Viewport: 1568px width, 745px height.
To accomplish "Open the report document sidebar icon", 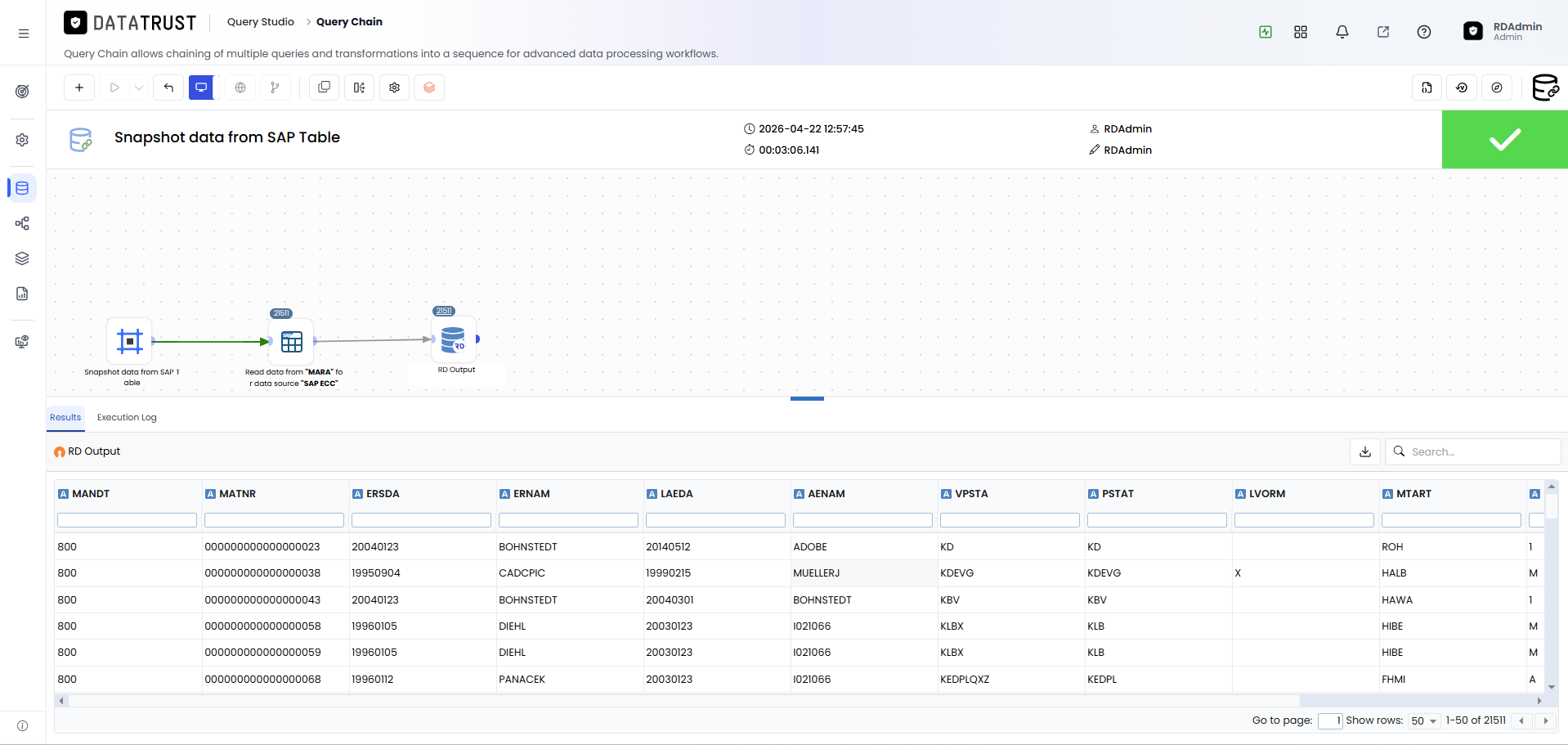I will click(22, 294).
